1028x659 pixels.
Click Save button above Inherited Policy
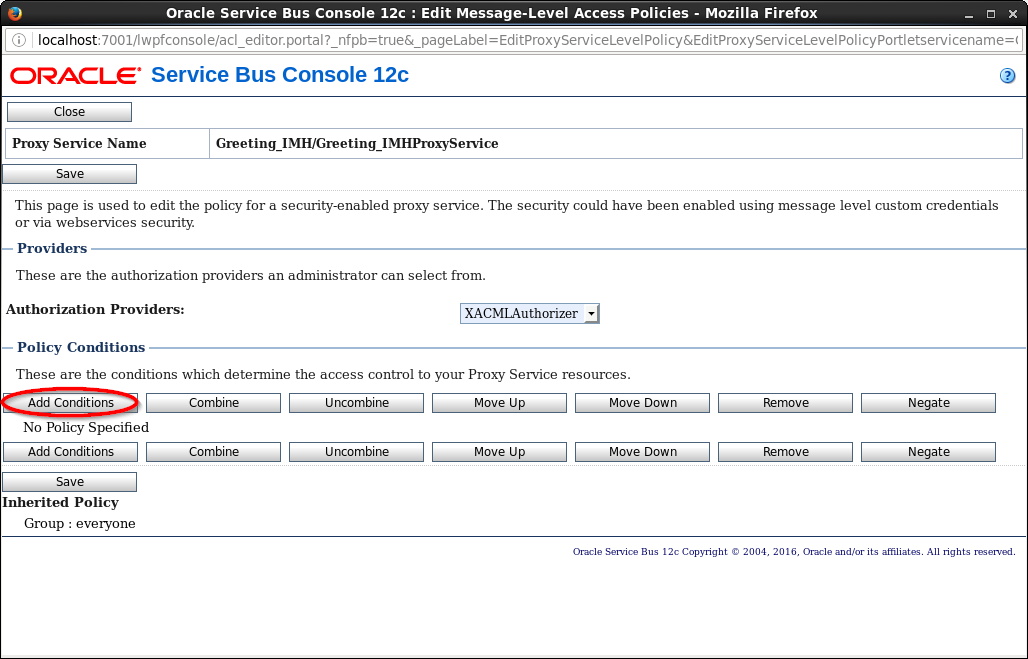coord(70,482)
